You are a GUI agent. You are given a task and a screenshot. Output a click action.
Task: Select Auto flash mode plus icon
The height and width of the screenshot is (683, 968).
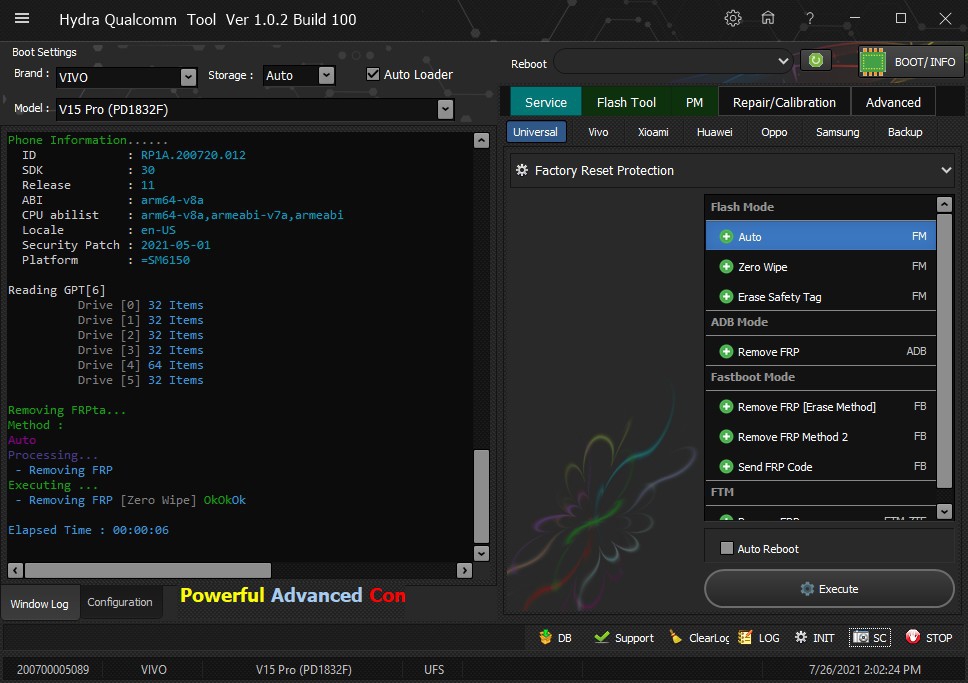click(x=727, y=237)
